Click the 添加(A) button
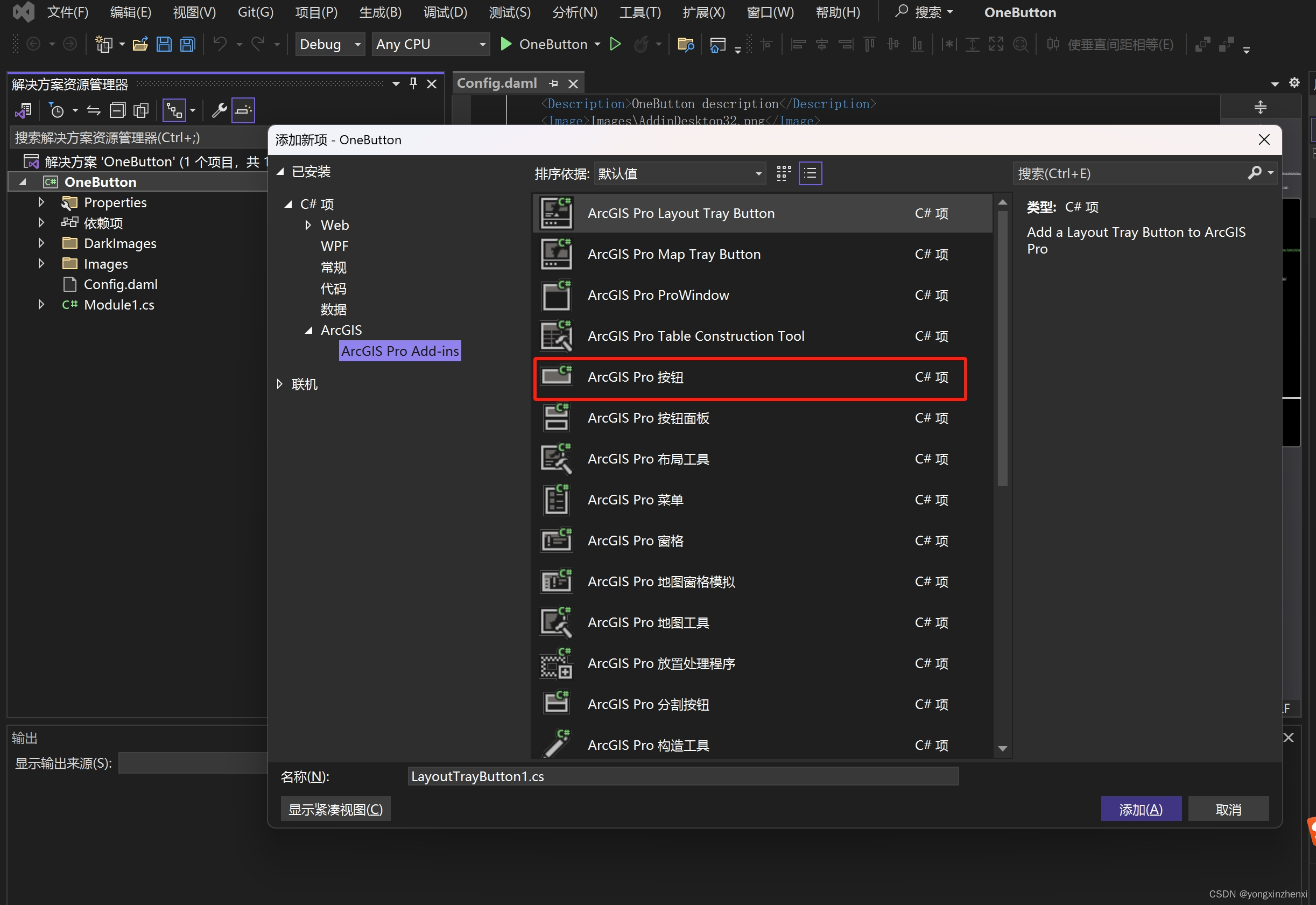 (x=1141, y=809)
